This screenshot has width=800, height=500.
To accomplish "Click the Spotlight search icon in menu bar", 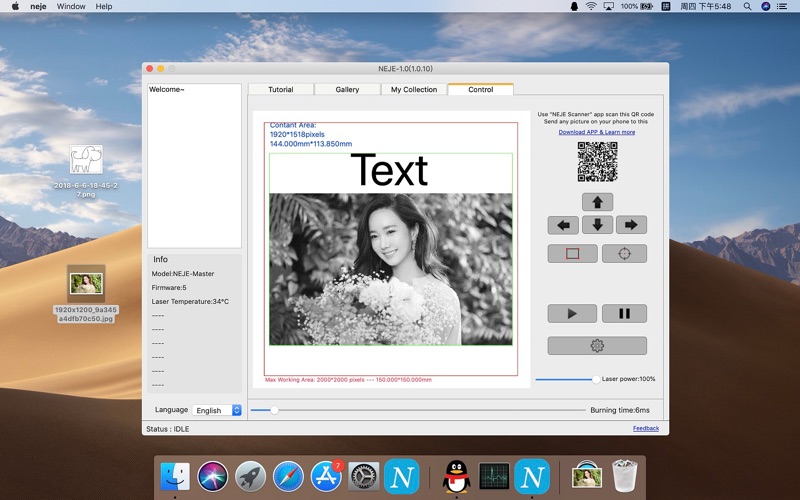I will [x=747, y=6].
